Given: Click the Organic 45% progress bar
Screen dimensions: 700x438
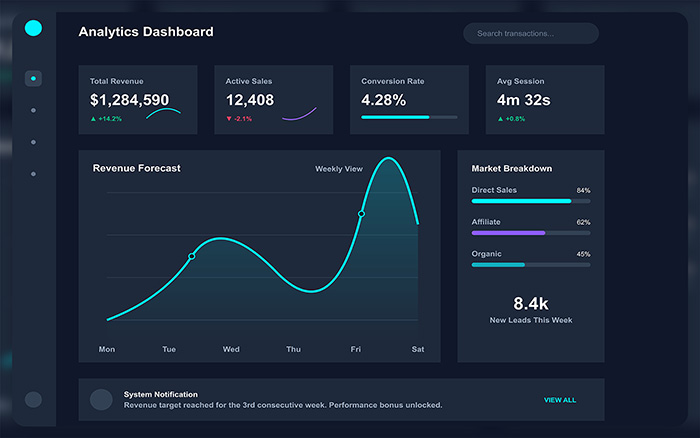Looking at the screenshot, I should click(531, 265).
